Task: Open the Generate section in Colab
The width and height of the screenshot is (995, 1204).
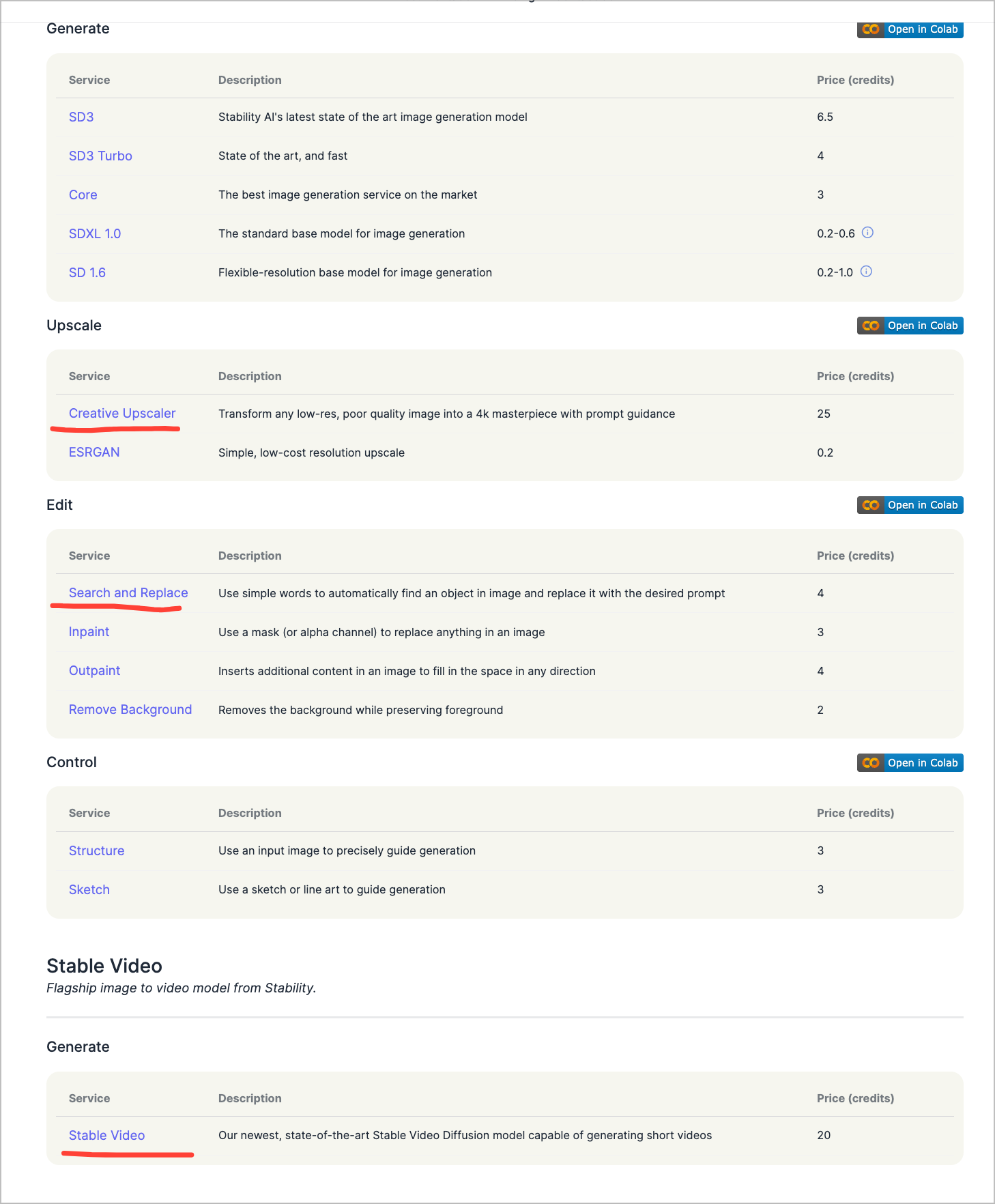Action: click(x=910, y=29)
